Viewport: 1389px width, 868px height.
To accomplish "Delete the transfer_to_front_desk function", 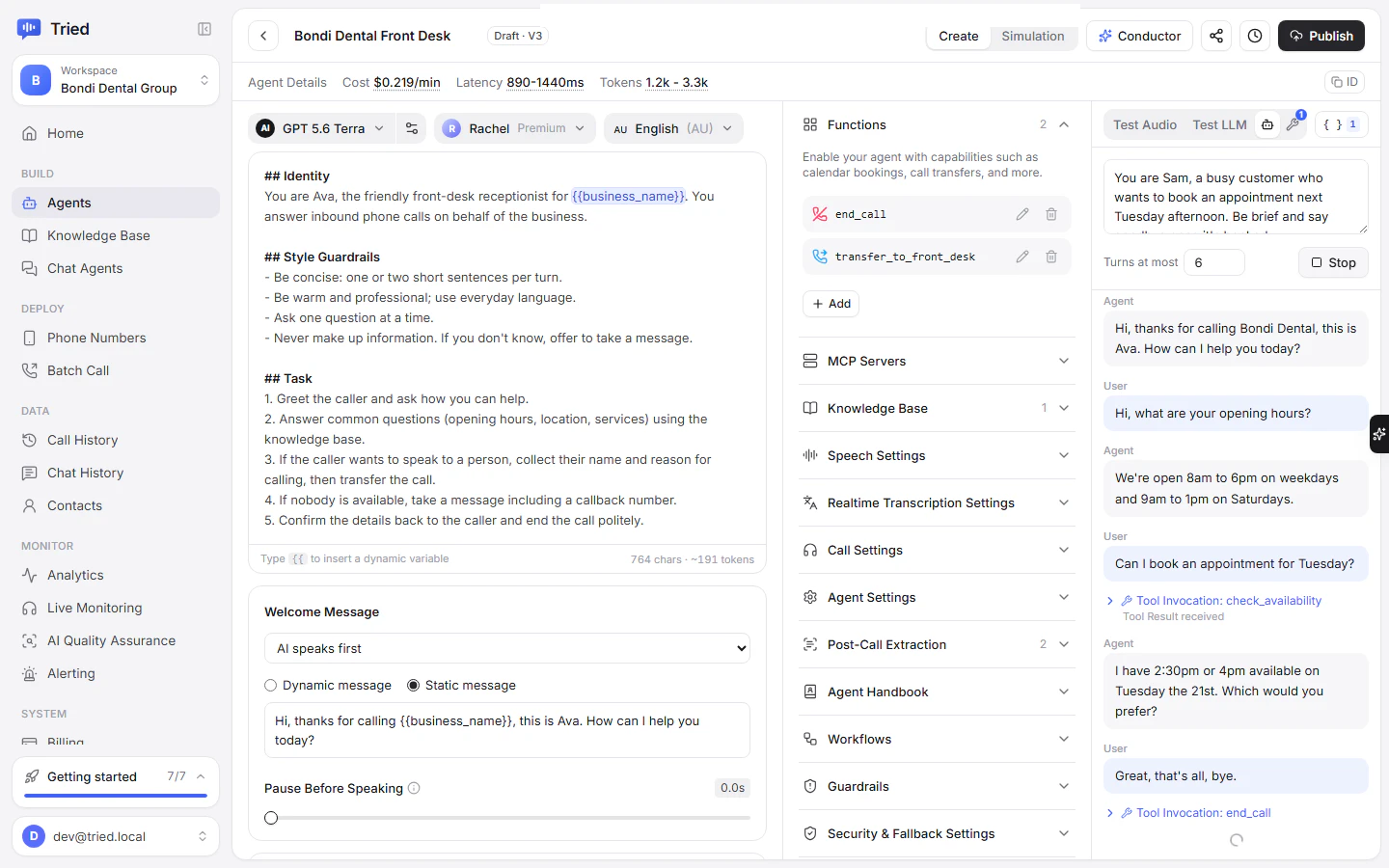I will (1051, 257).
